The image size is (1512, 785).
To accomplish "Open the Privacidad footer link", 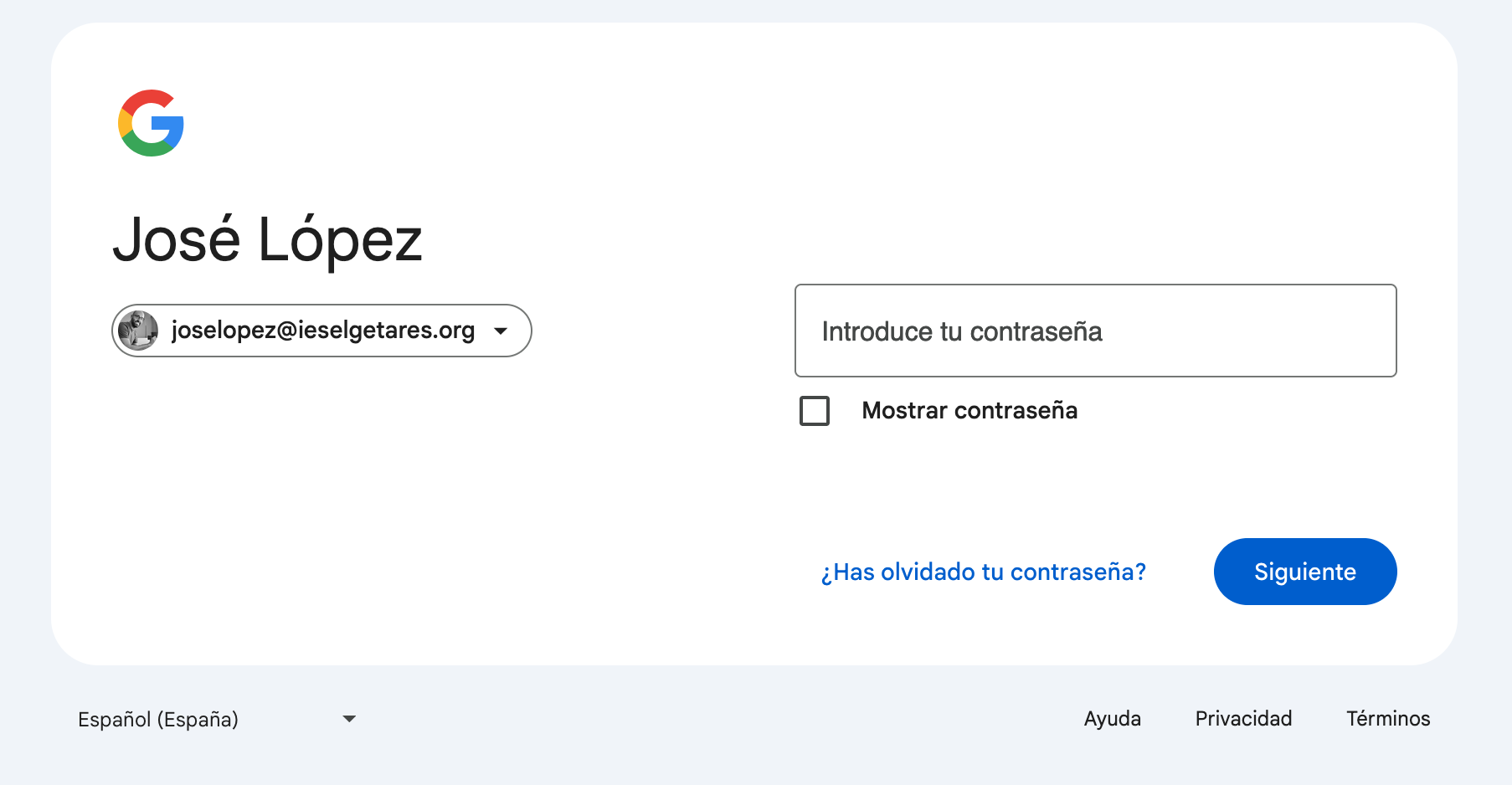I will (x=1243, y=719).
